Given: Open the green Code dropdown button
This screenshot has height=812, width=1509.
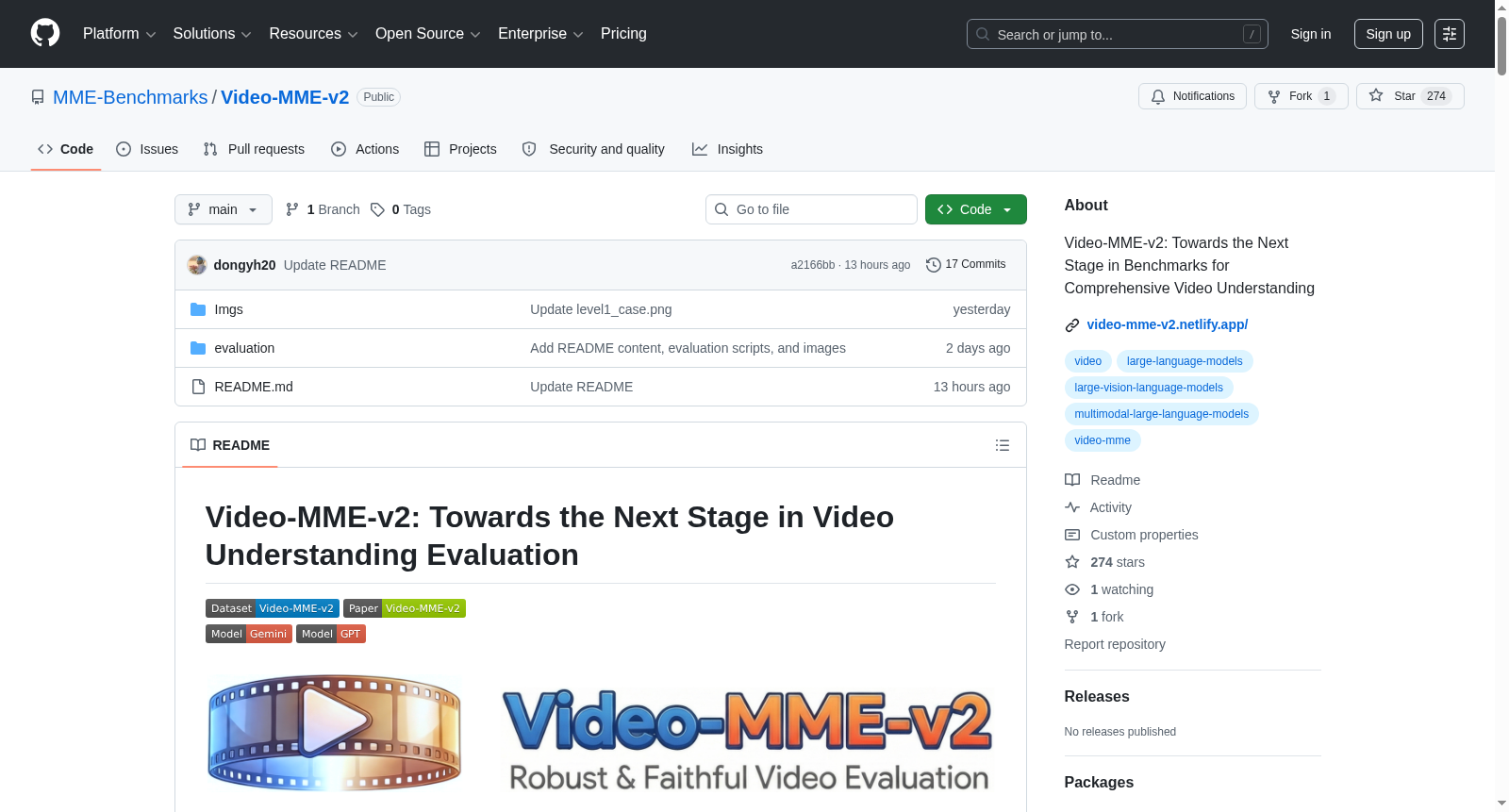Looking at the screenshot, I should click(x=975, y=209).
